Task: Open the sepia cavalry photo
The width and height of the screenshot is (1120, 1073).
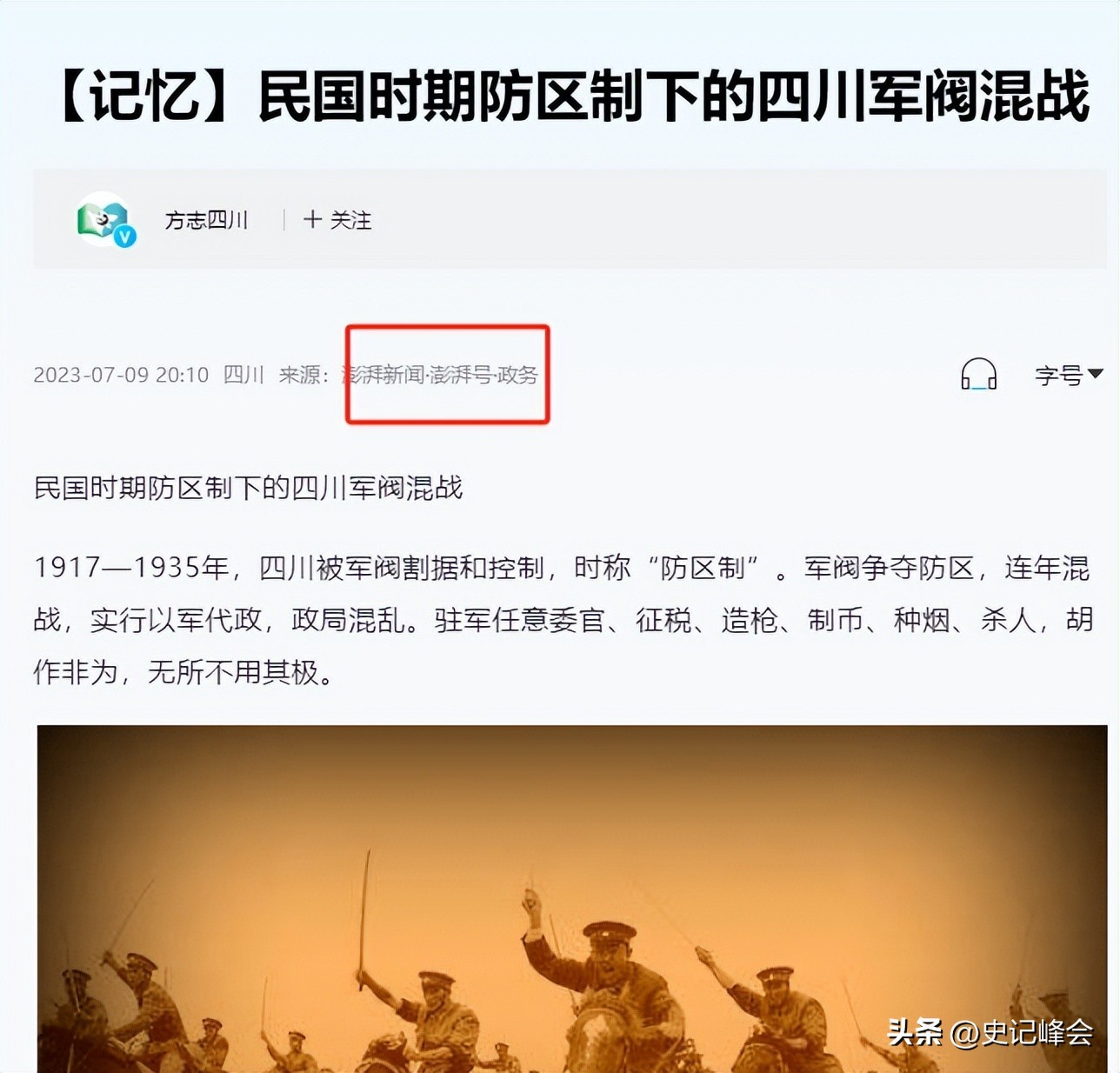Action: pos(572,898)
